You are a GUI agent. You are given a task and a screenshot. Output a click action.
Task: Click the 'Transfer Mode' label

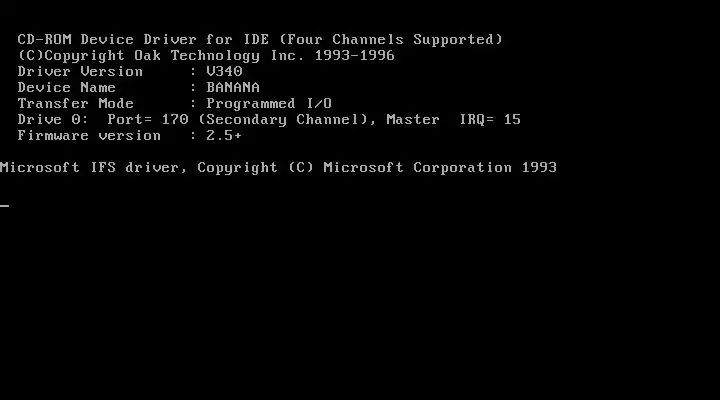click(x=75, y=103)
